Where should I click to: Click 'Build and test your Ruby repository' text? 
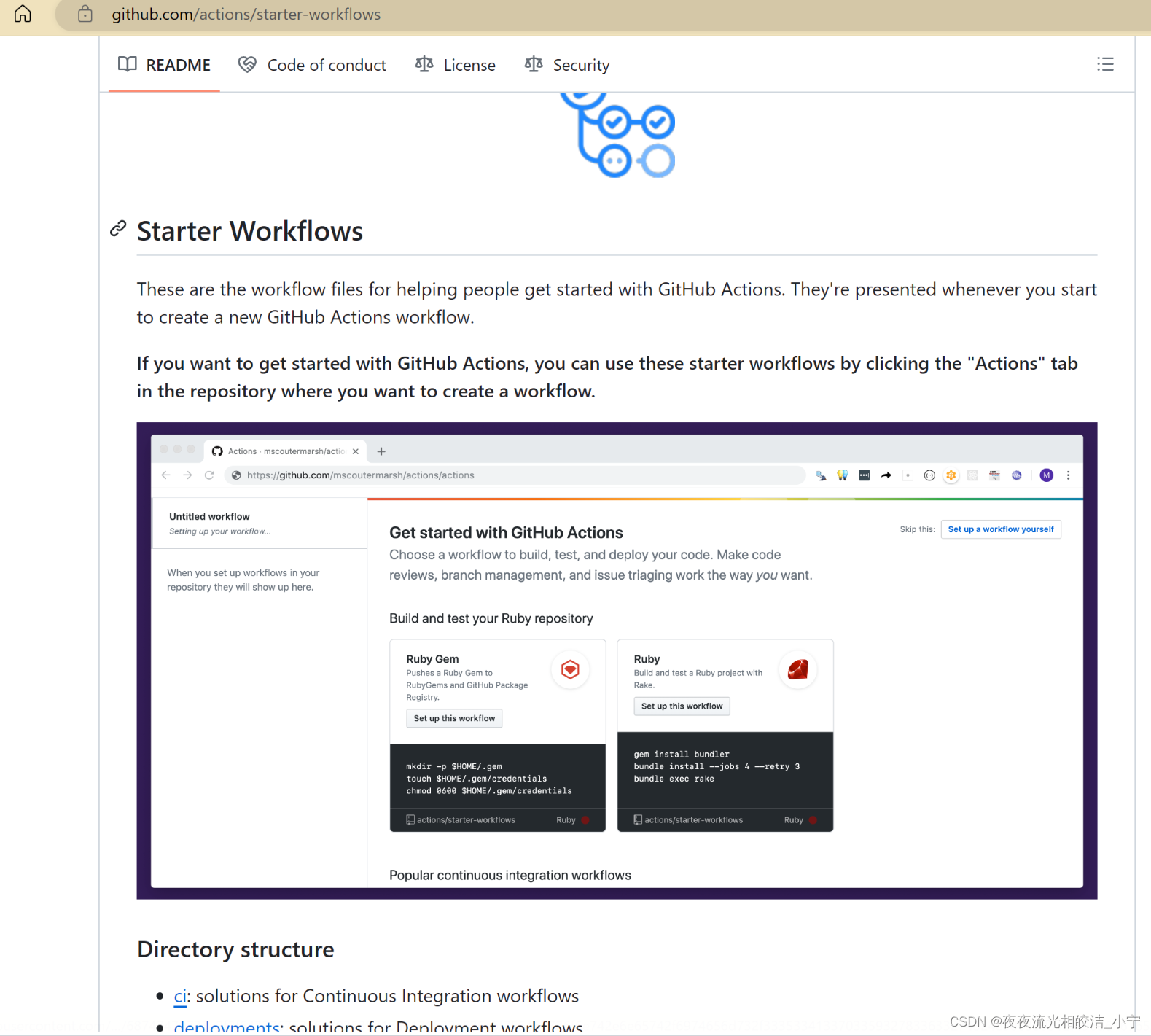(x=491, y=618)
